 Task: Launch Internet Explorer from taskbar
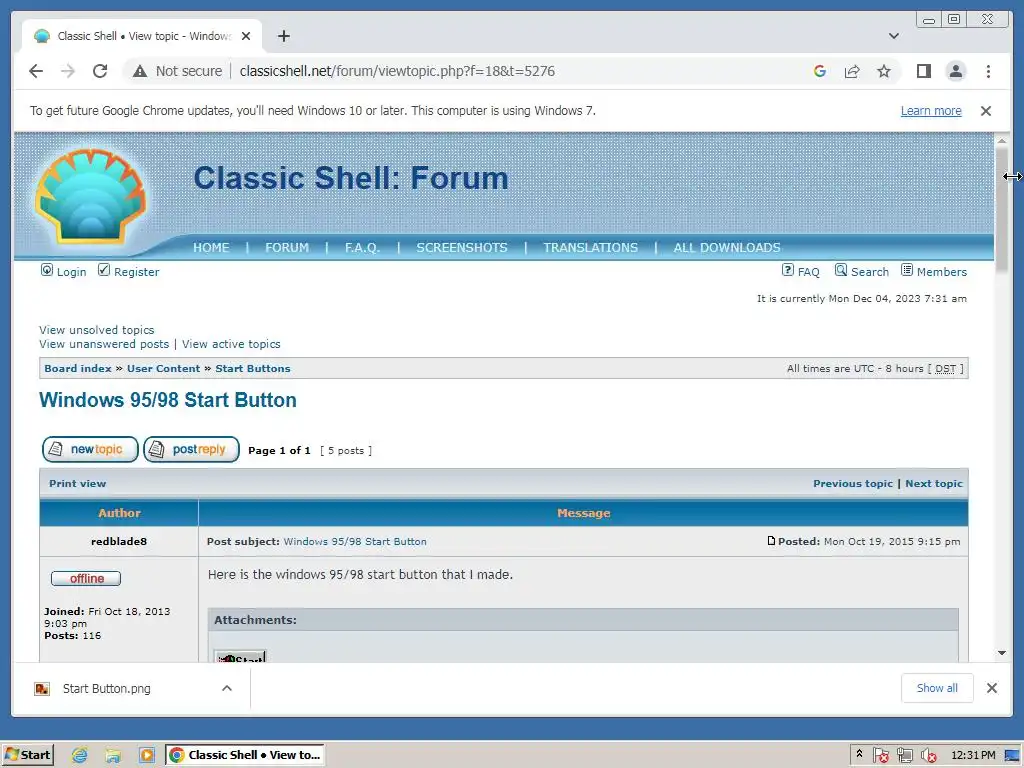(x=80, y=756)
